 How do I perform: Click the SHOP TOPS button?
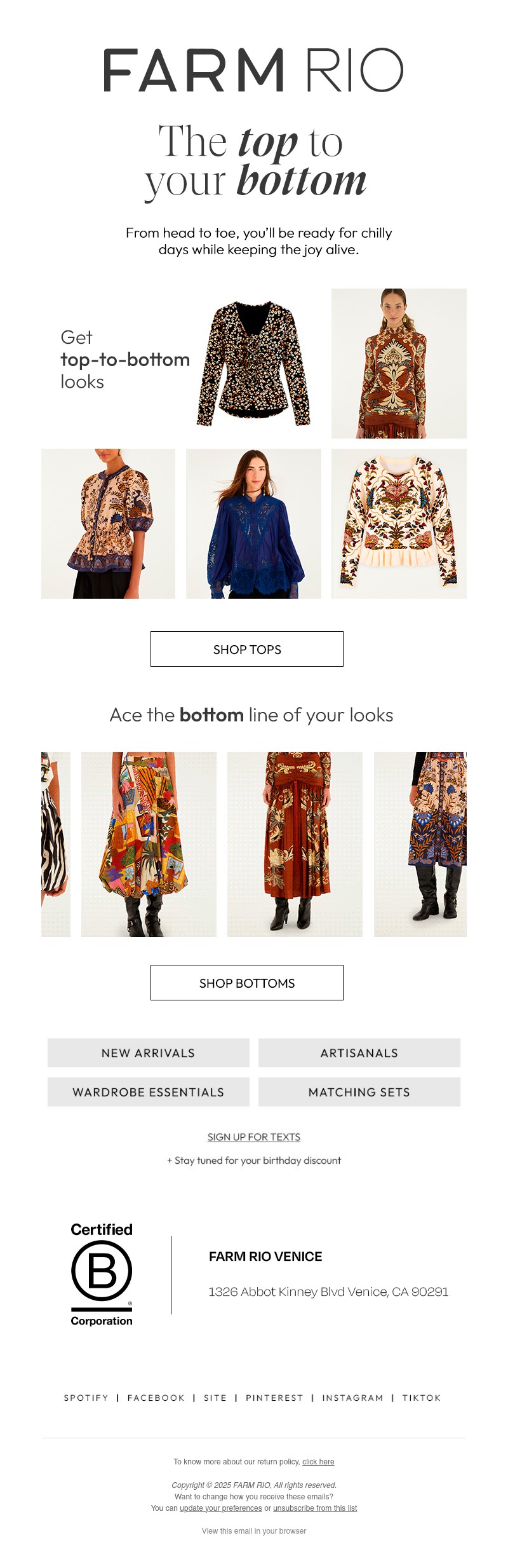[x=246, y=649]
